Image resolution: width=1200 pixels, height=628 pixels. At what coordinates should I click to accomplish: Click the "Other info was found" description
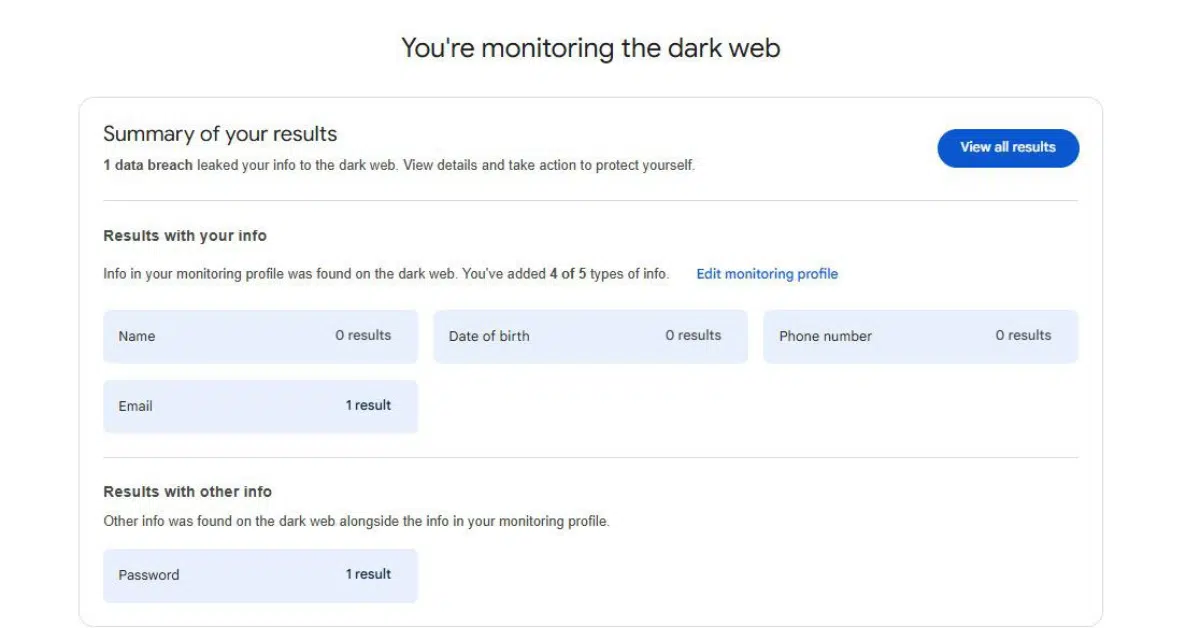pos(356,521)
